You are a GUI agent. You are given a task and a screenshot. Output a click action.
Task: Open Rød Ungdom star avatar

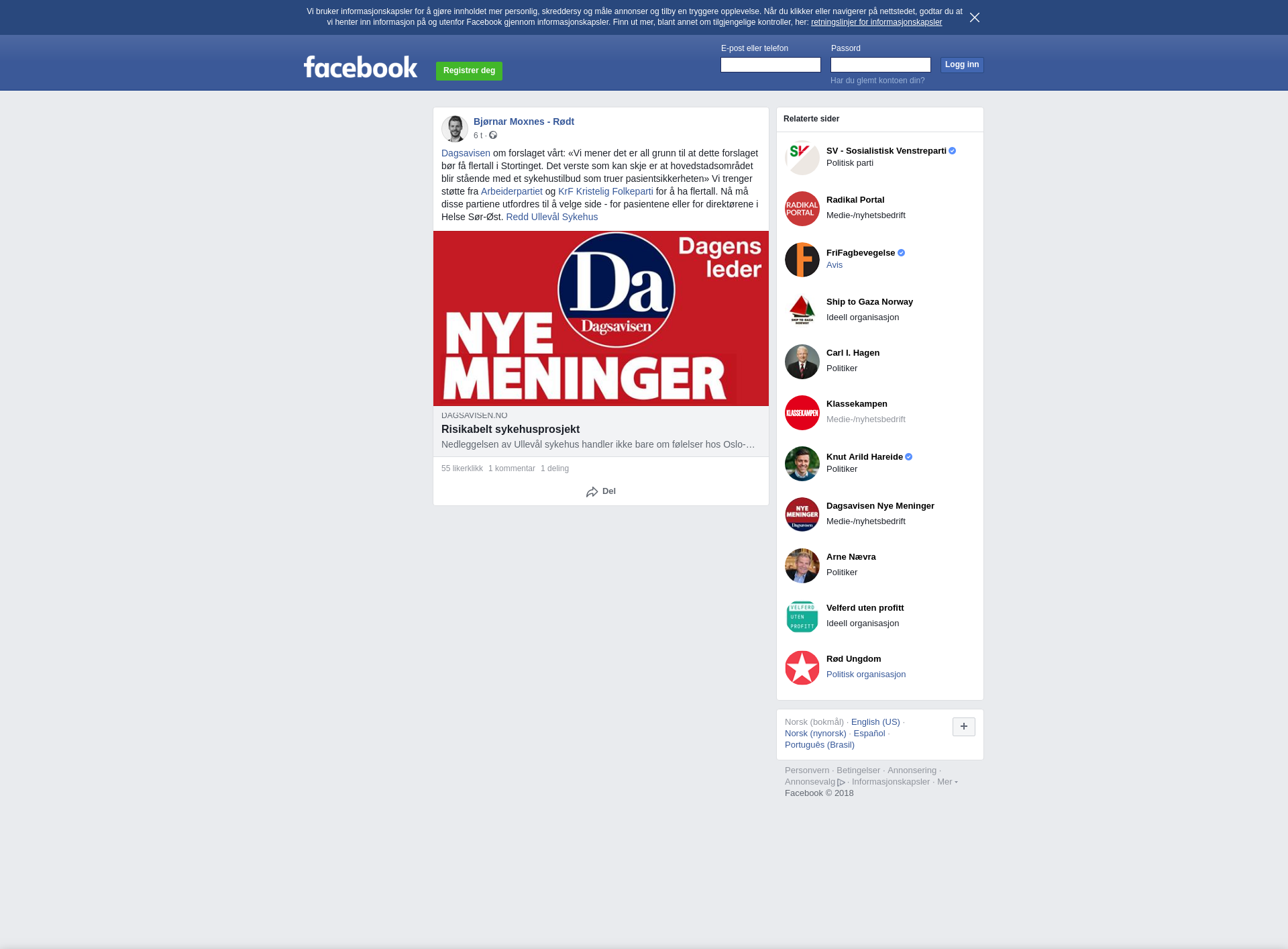pos(802,668)
